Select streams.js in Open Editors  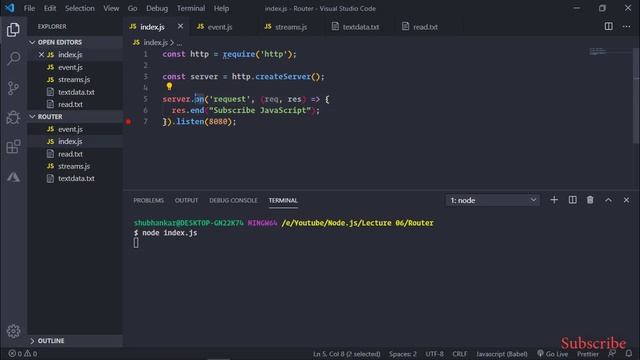coord(75,80)
